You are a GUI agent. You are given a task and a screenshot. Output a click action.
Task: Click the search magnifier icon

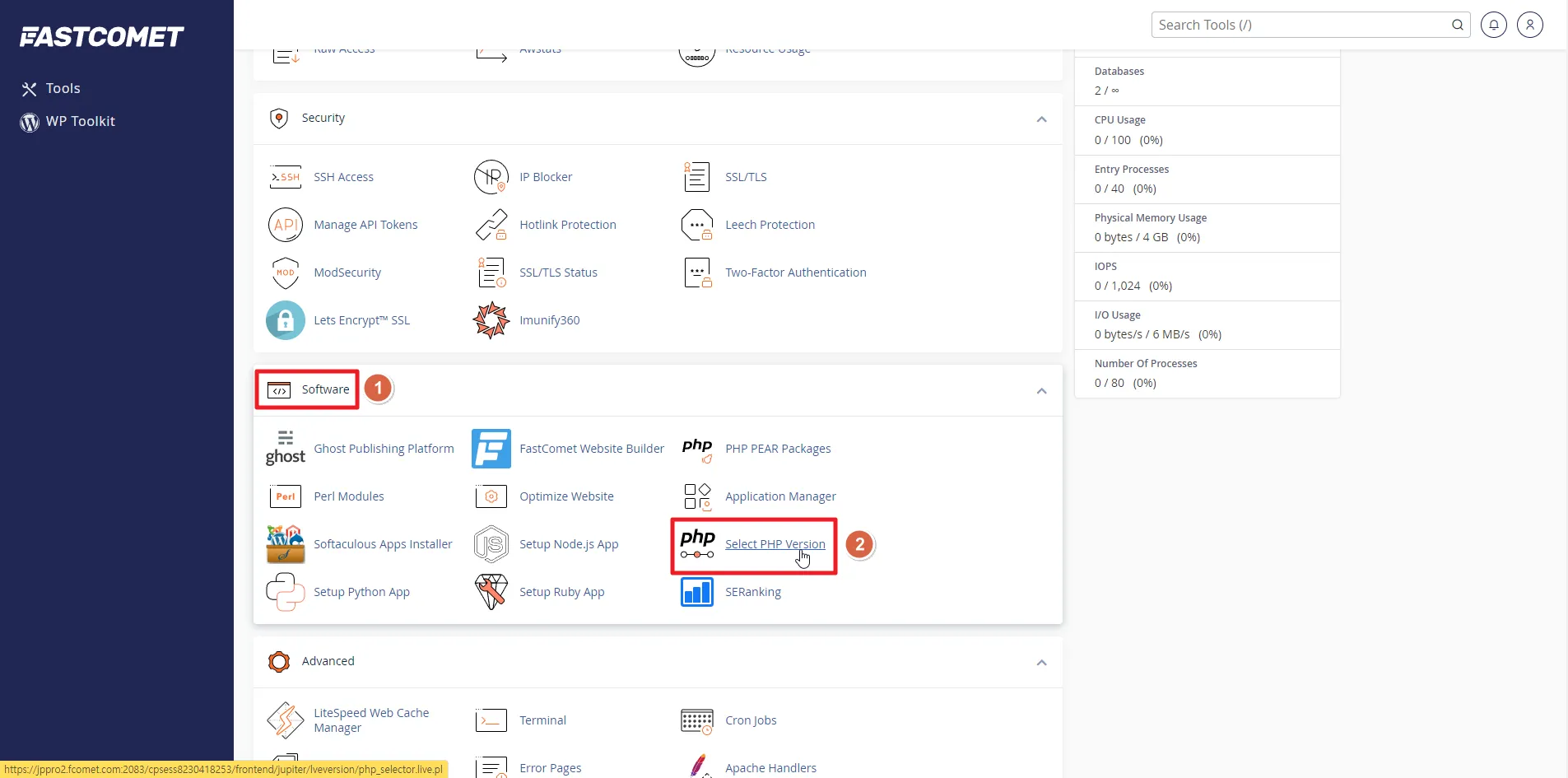[1458, 25]
